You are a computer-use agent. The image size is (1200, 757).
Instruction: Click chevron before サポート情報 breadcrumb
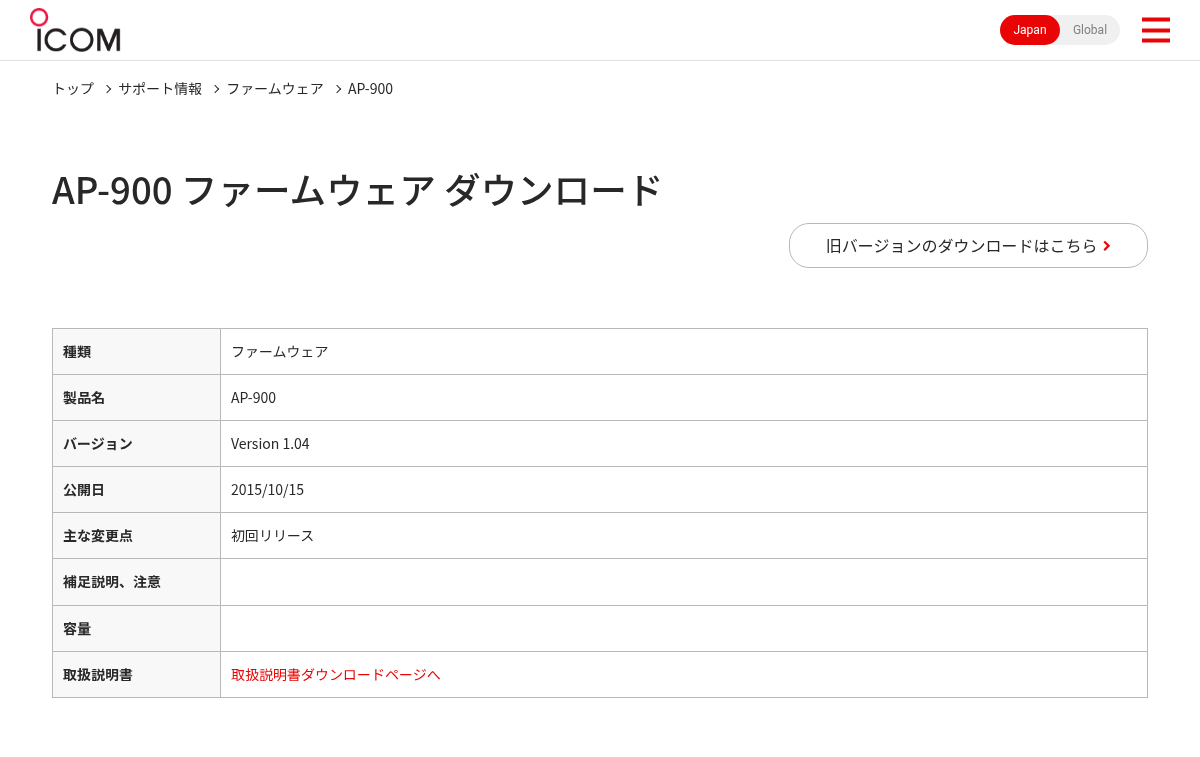(x=108, y=89)
